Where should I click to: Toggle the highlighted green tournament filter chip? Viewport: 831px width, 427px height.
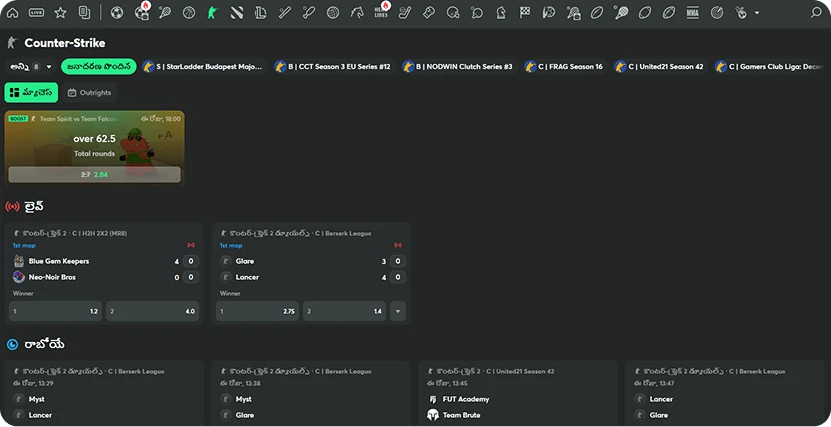[98, 67]
